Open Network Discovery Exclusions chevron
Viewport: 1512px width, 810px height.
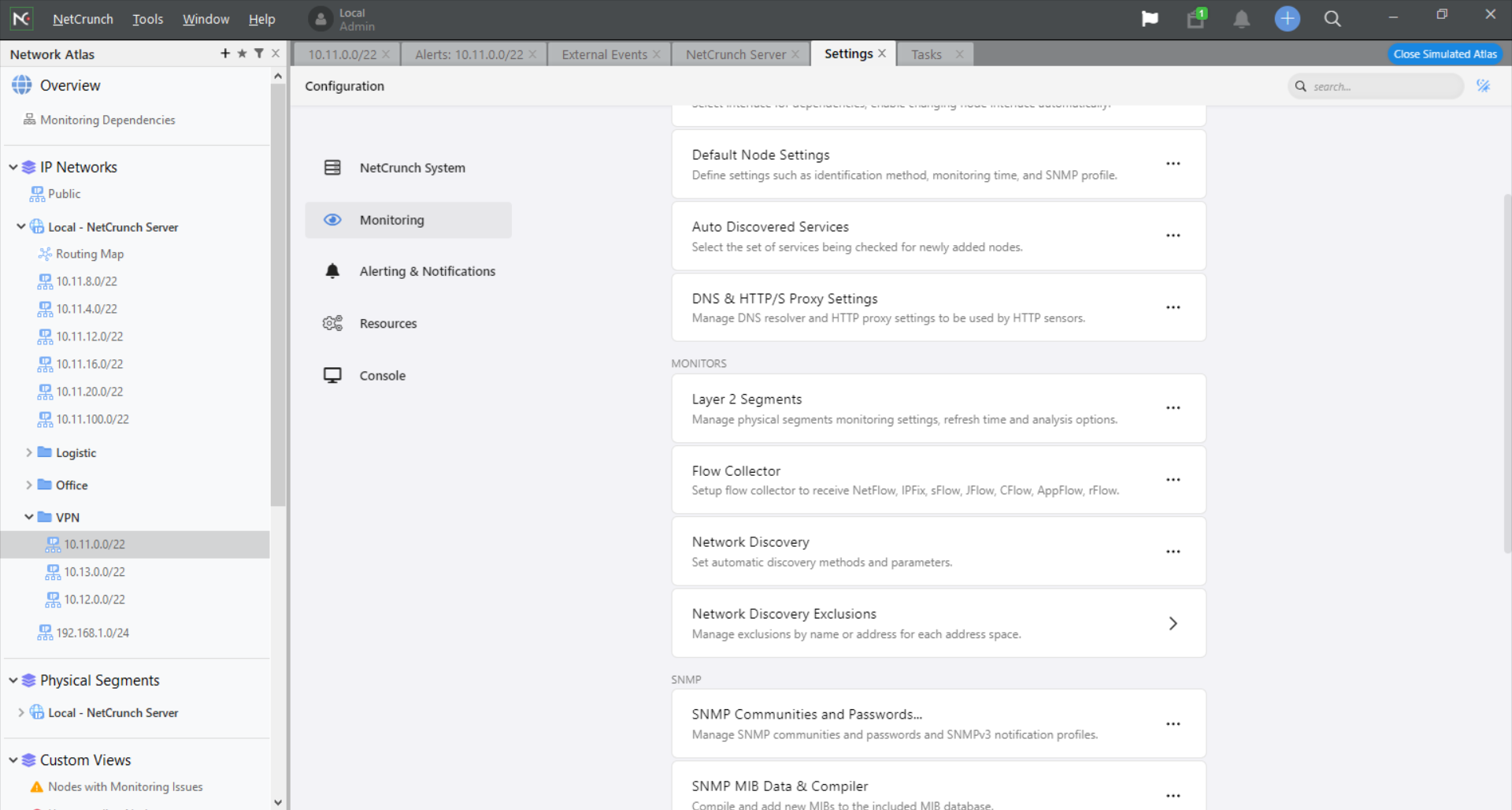(1173, 623)
